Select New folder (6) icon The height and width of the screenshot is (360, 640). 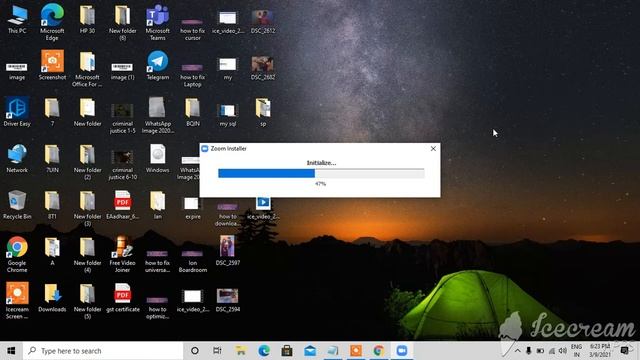pos(122,22)
